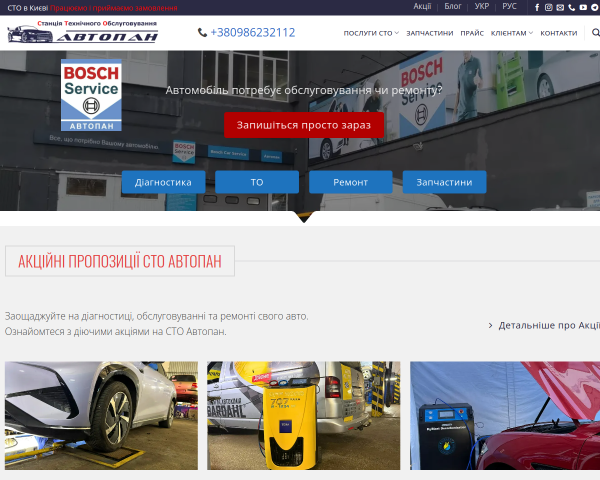The height and width of the screenshot is (480, 600).
Task: Click the Ознайомтеся з діючими акціями line
Action: pos(116,331)
